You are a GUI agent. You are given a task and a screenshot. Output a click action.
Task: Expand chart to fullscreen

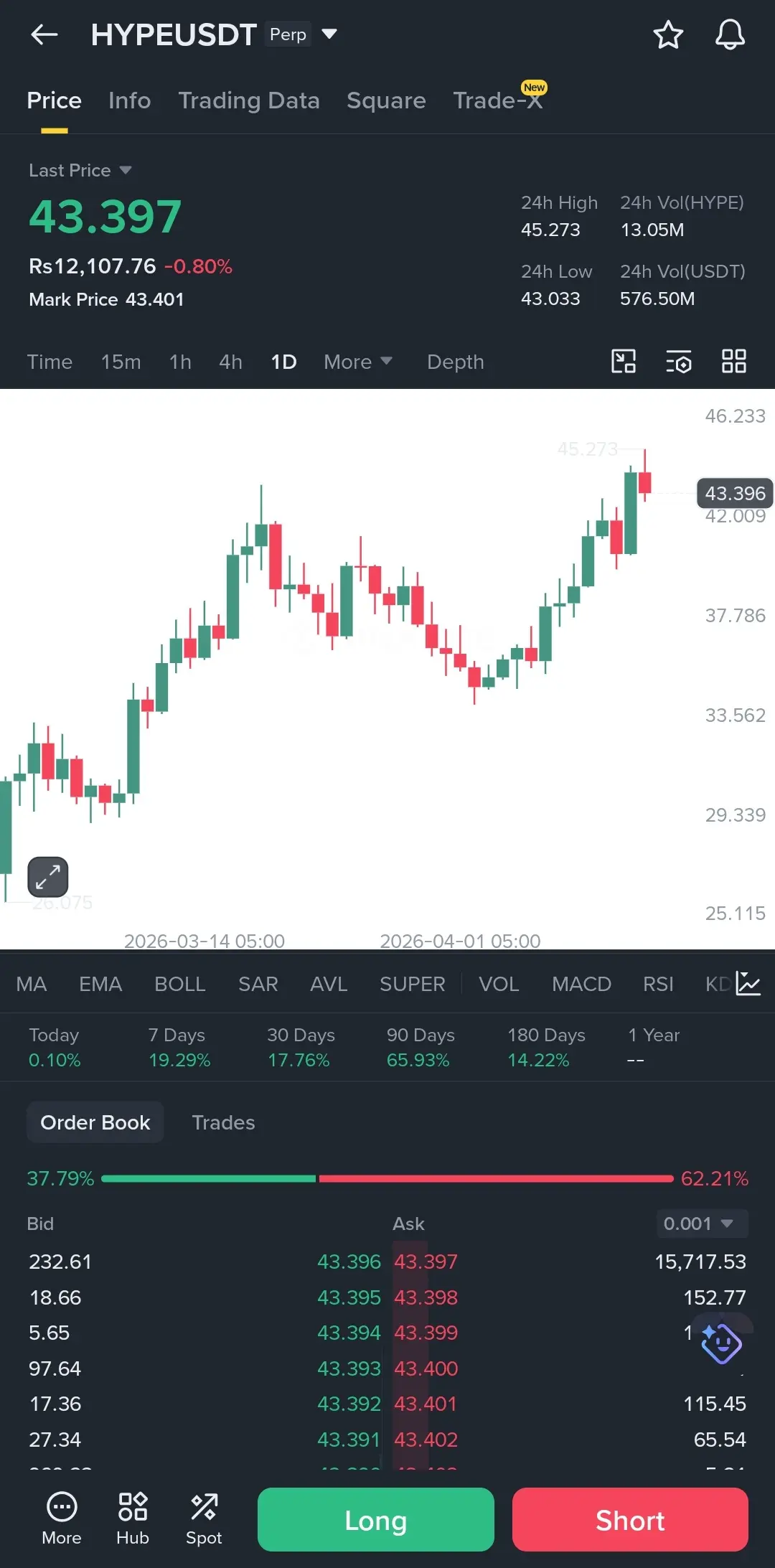tap(47, 877)
